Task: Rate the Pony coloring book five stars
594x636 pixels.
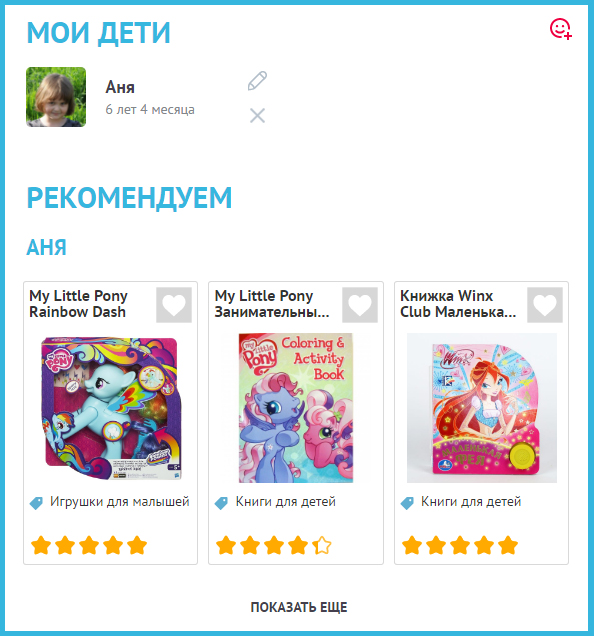Action: [x=322, y=545]
